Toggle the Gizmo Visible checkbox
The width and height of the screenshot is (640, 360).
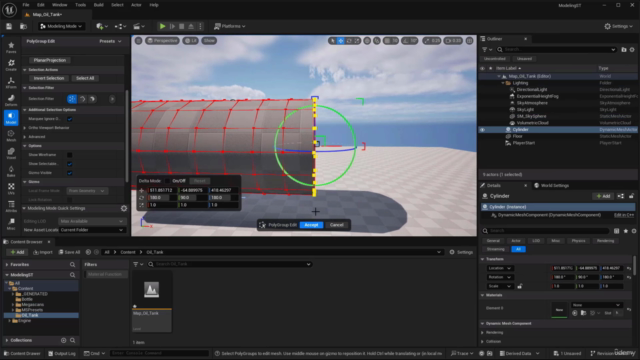(x=70, y=173)
